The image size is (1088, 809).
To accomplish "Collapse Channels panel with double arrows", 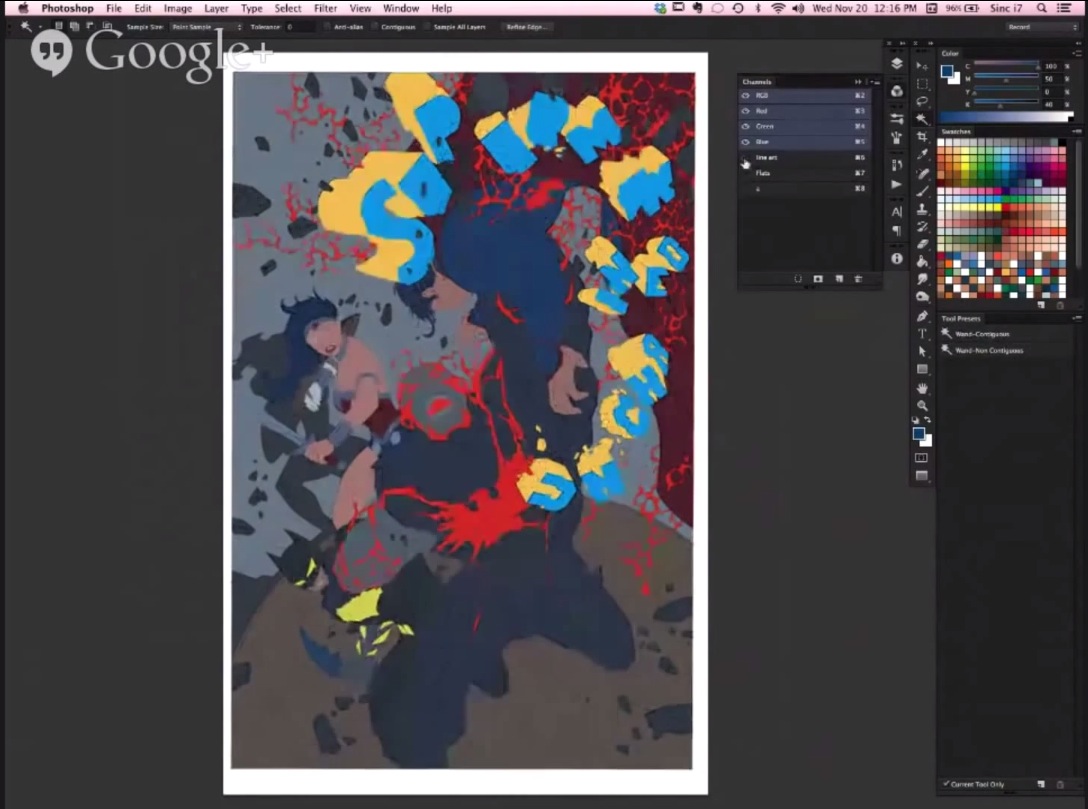I will pyautogui.click(x=858, y=82).
